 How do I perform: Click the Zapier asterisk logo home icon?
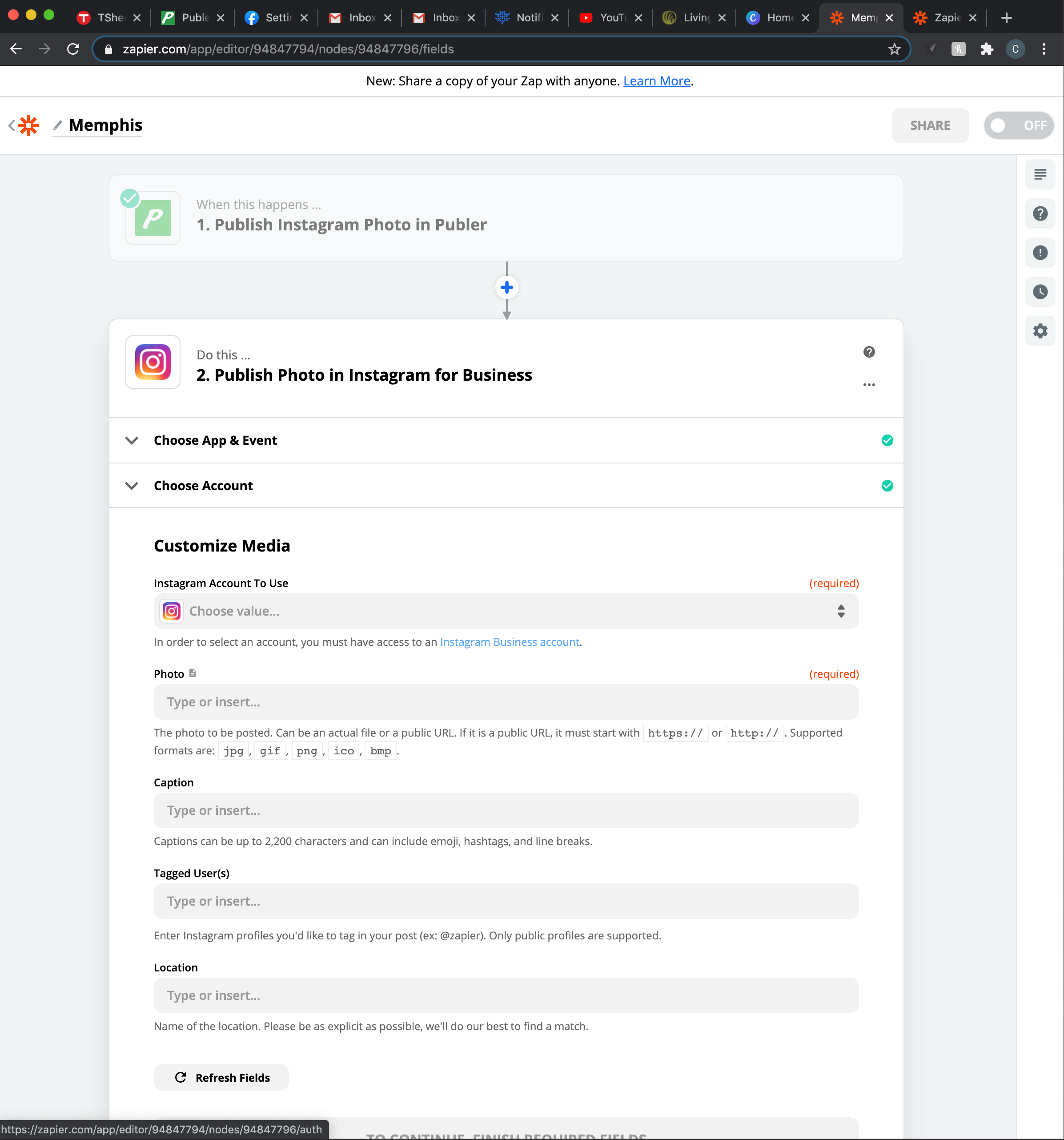tap(28, 125)
